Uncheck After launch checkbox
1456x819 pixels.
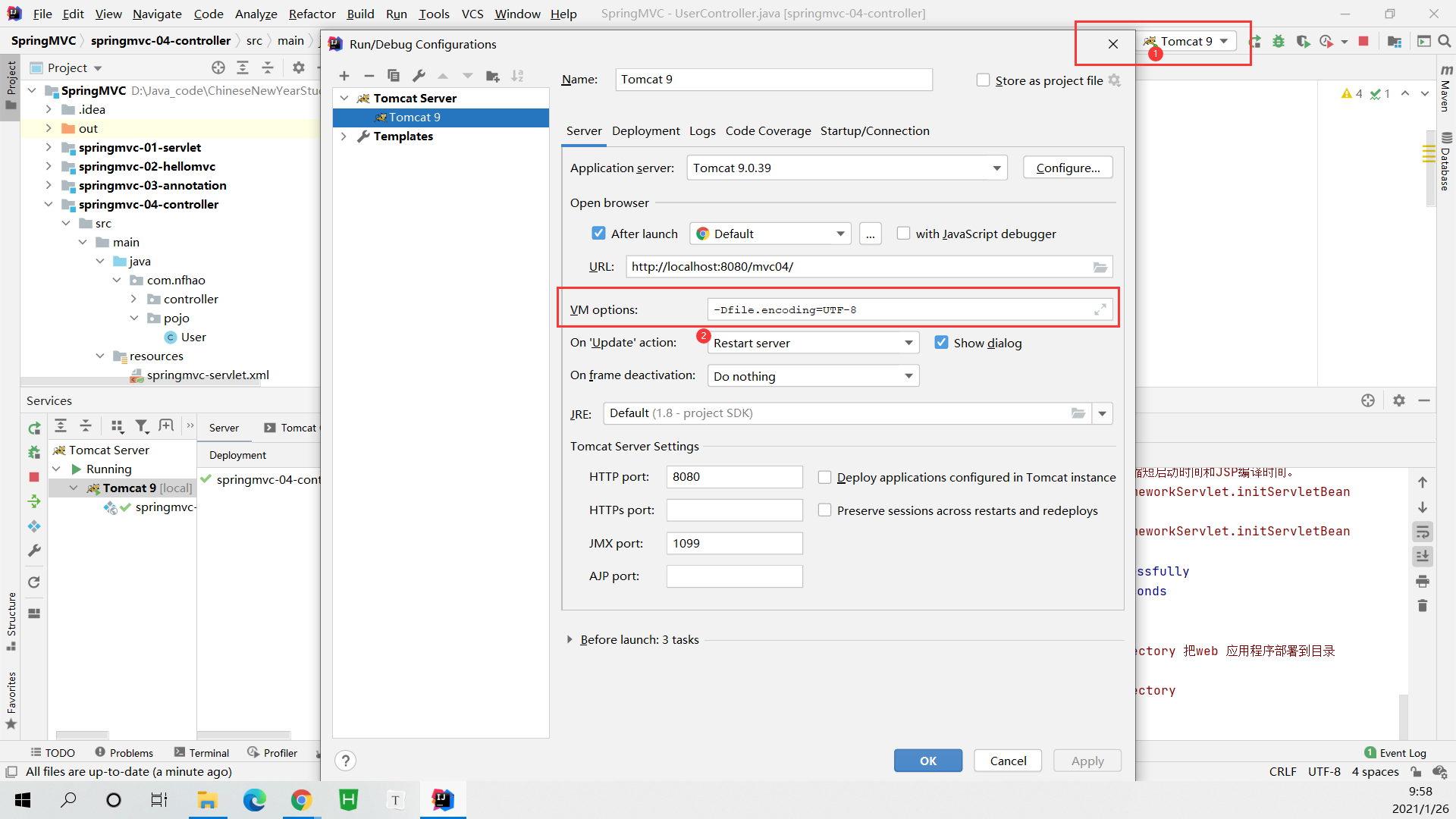pyautogui.click(x=599, y=234)
